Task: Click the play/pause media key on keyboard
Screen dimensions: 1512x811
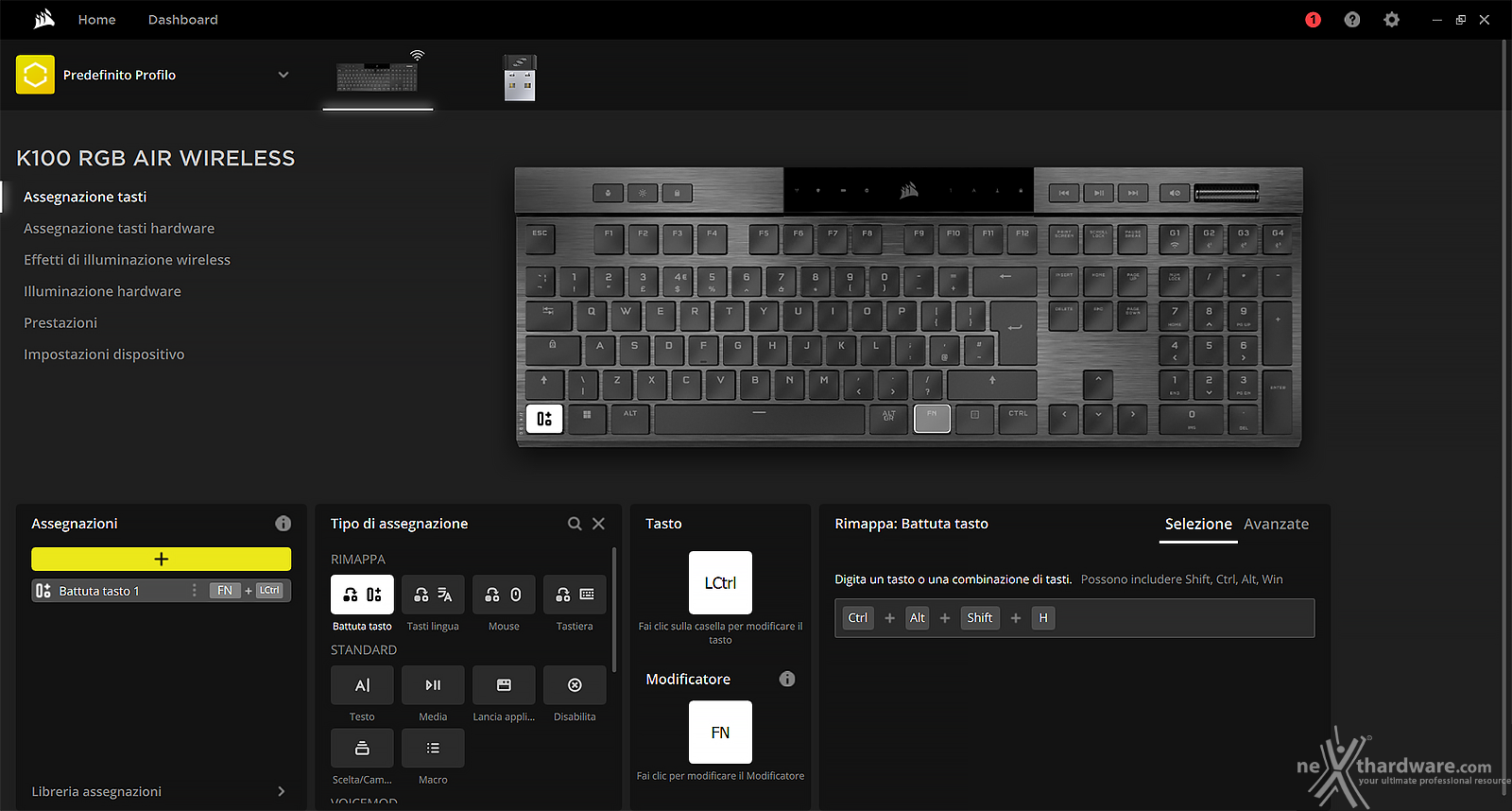Action: tap(1098, 193)
